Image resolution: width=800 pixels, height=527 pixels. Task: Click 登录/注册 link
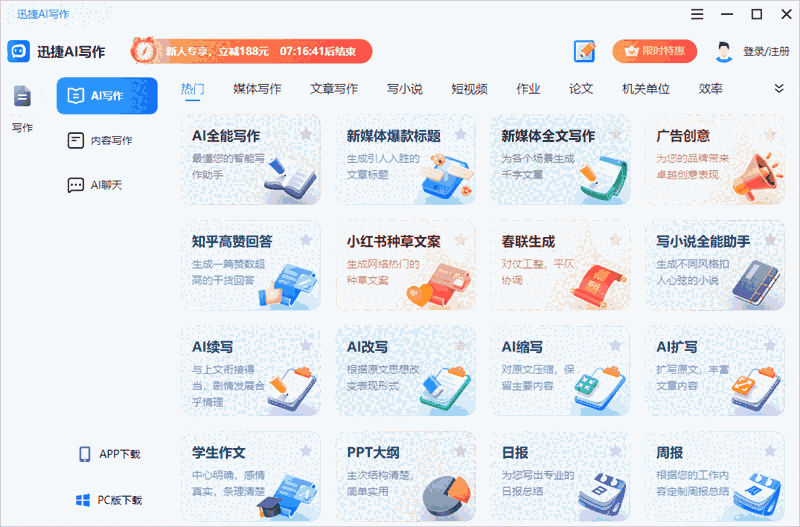tap(766, 52)
